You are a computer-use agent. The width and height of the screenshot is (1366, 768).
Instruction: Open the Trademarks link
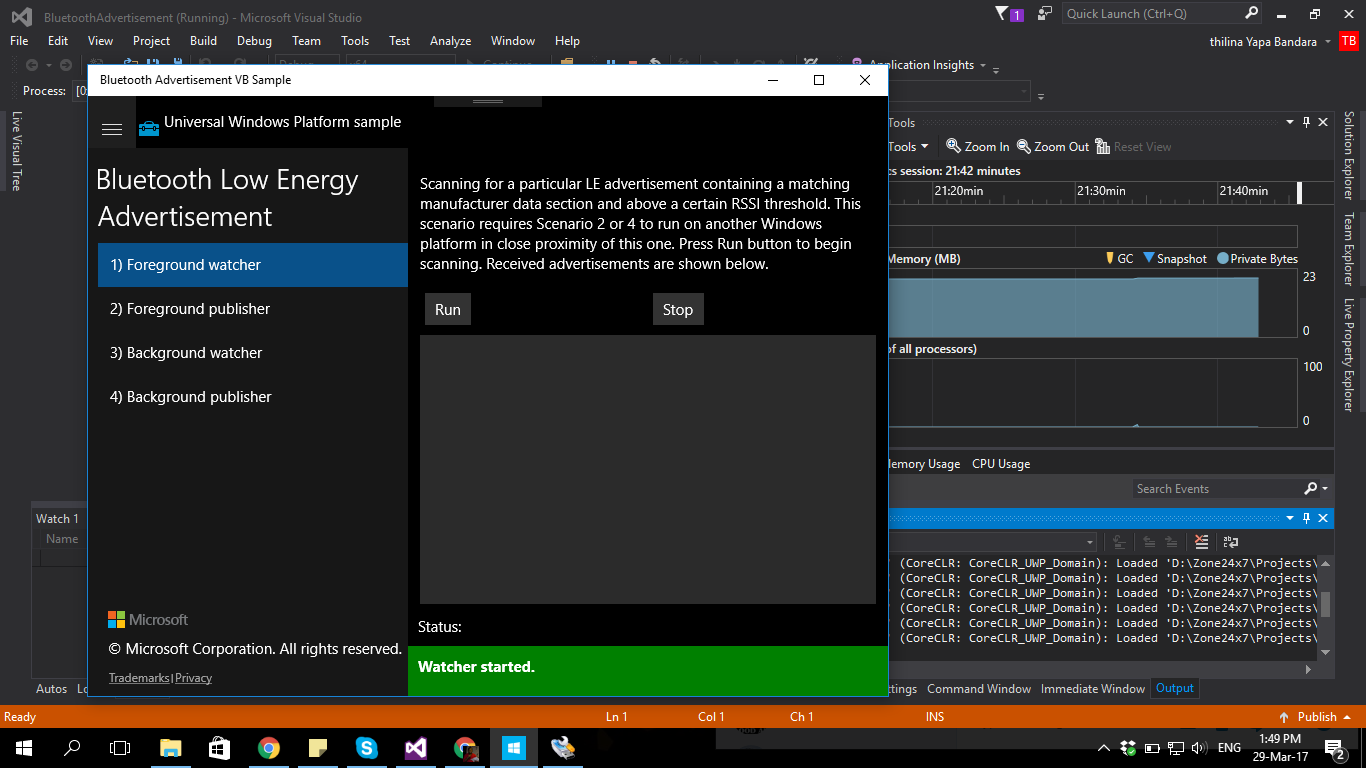point(140,678)
